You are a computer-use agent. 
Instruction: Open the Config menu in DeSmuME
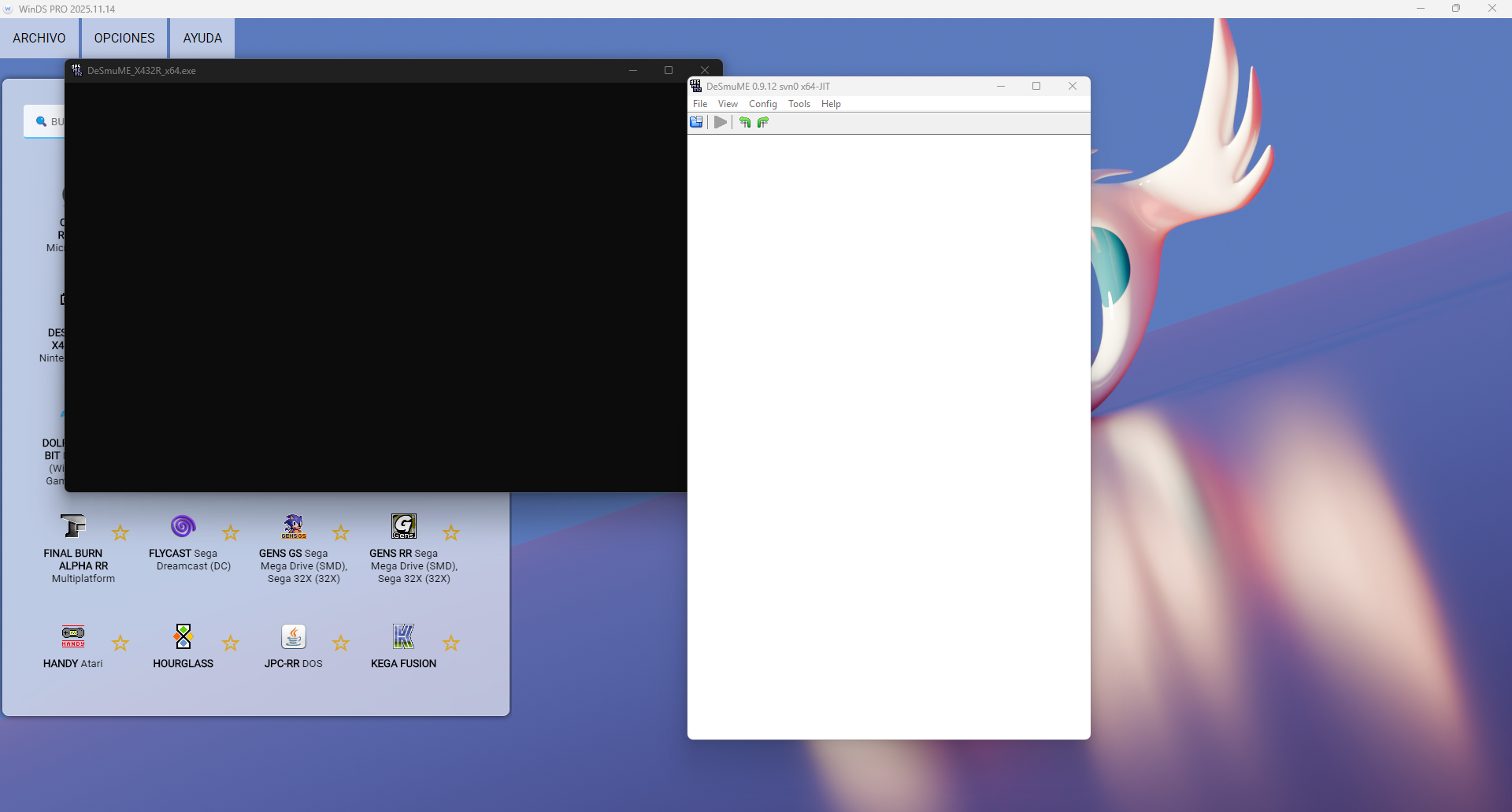point(763,104)
